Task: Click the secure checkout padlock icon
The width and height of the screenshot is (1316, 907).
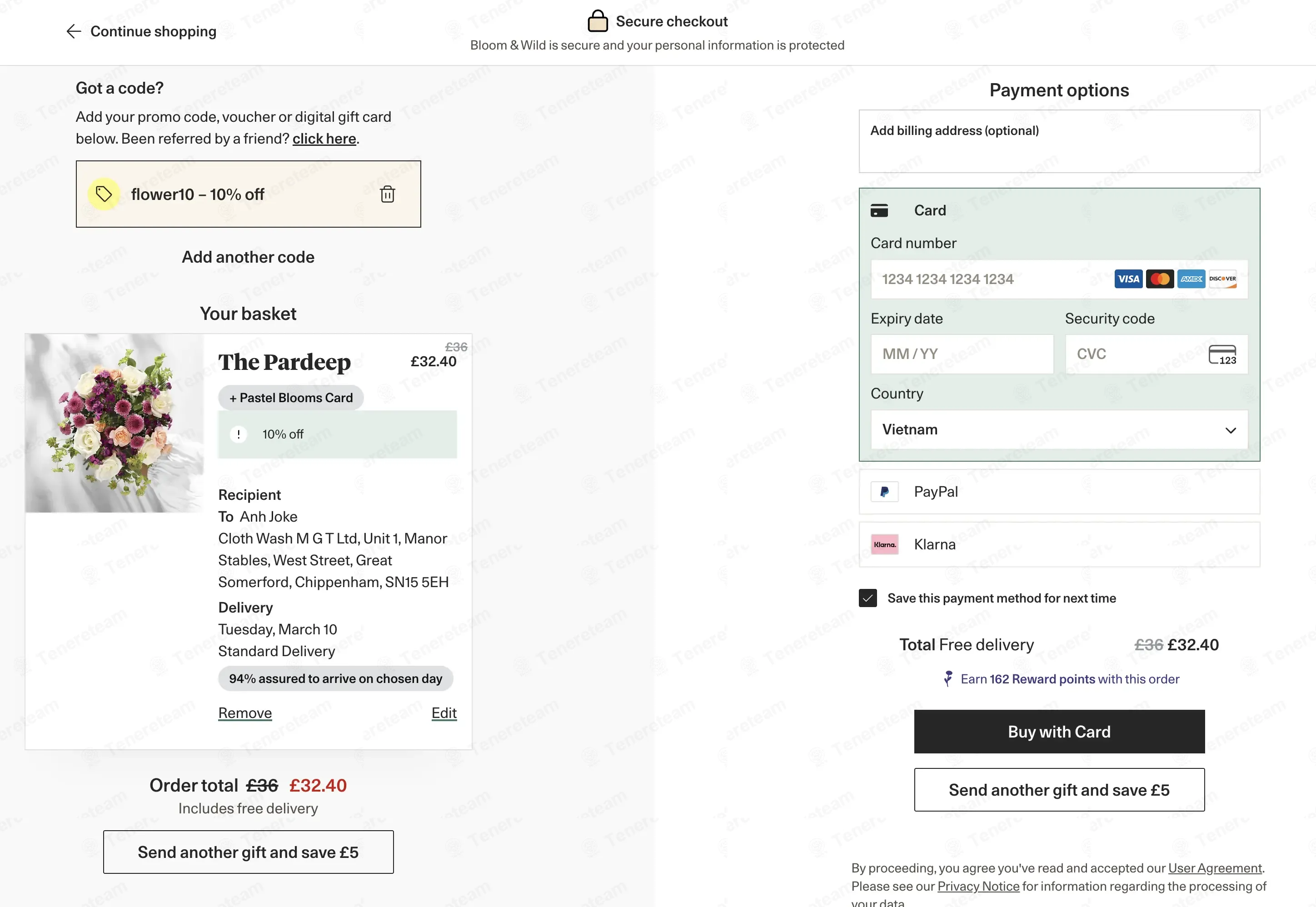Action: 597,21
